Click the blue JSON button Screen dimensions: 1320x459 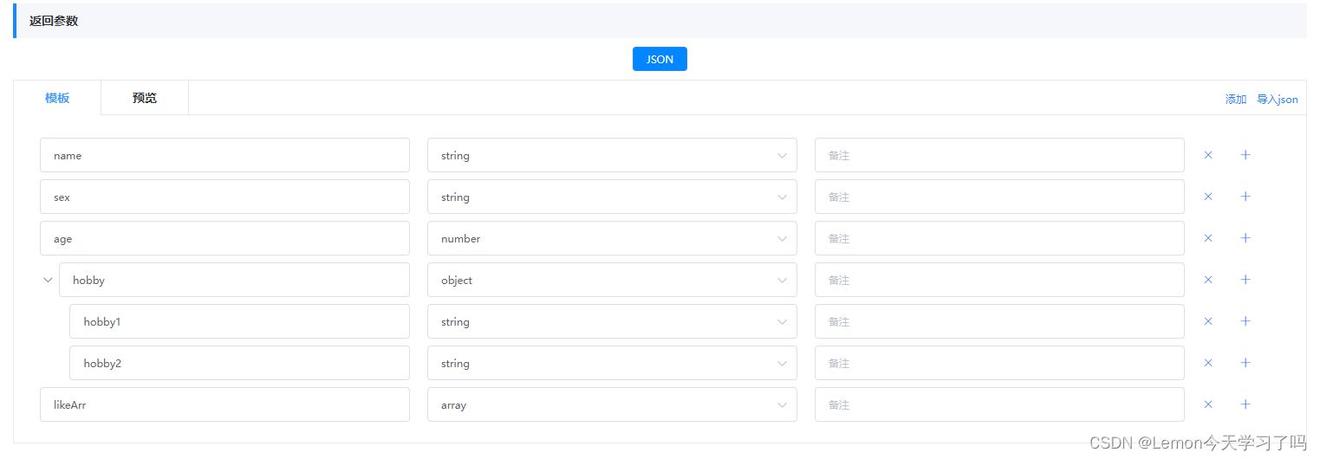[x=659, y=59]
